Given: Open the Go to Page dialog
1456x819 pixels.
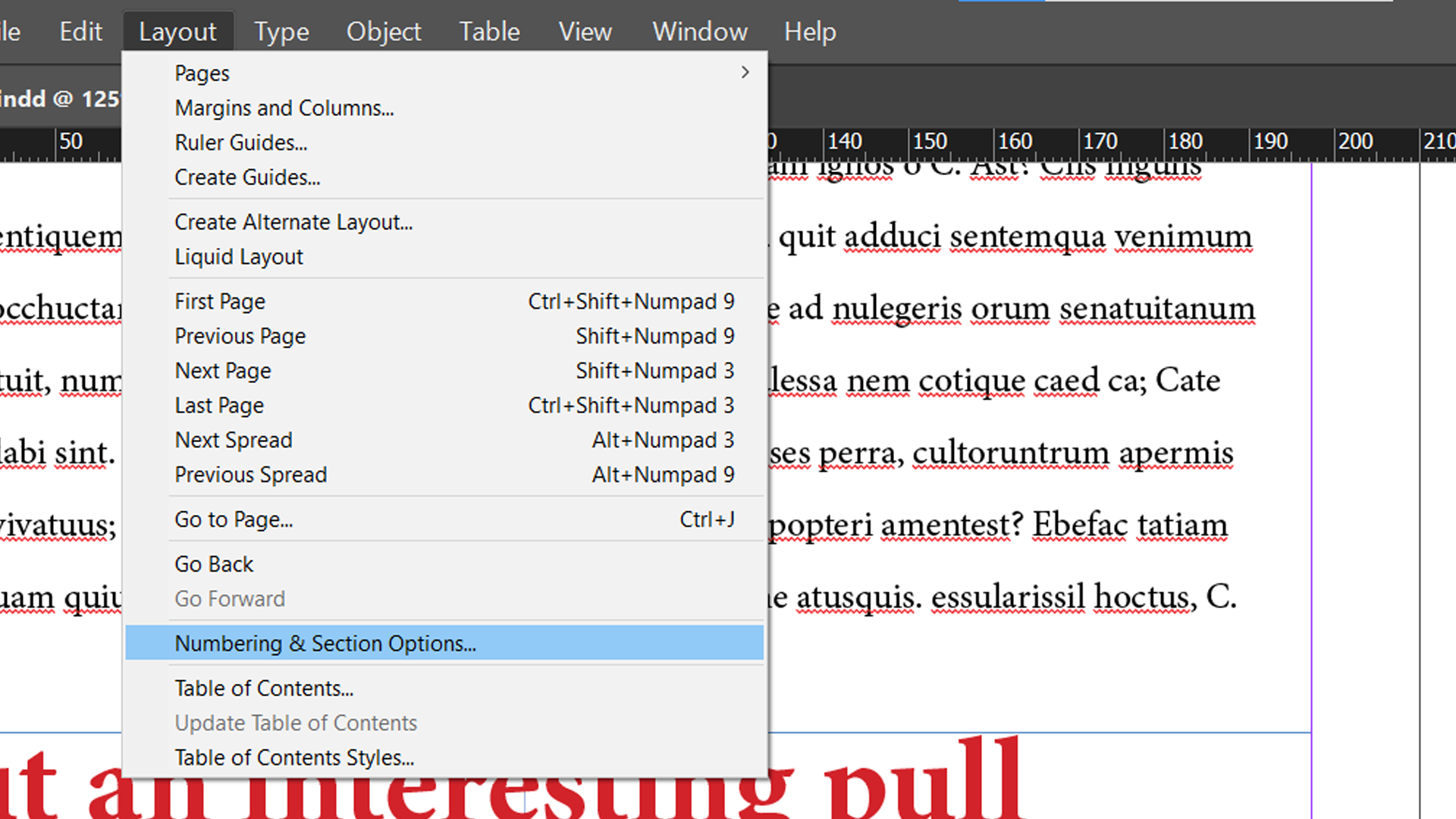Looking at the screenshot, I should 233,519.
